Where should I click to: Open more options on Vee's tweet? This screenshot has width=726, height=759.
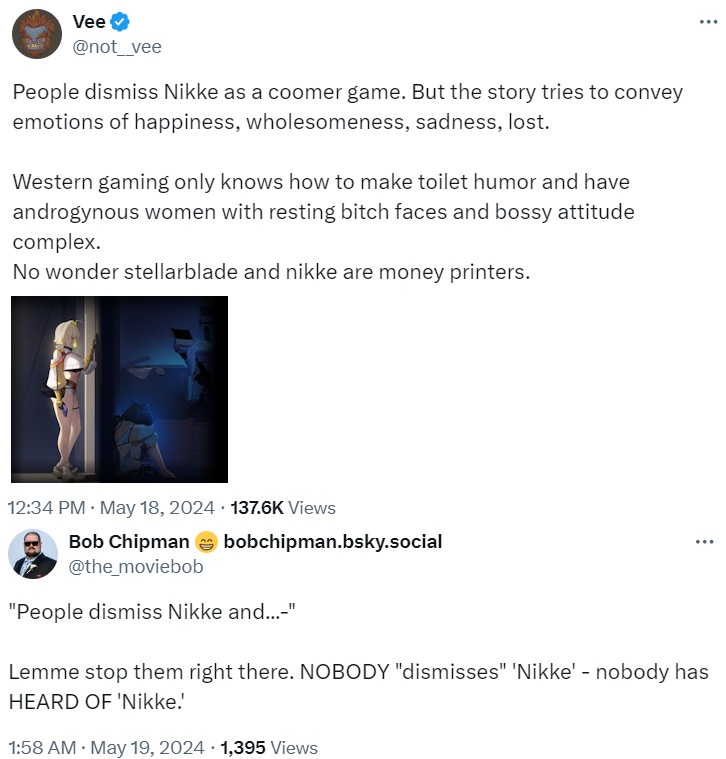[x=704, y=23]
